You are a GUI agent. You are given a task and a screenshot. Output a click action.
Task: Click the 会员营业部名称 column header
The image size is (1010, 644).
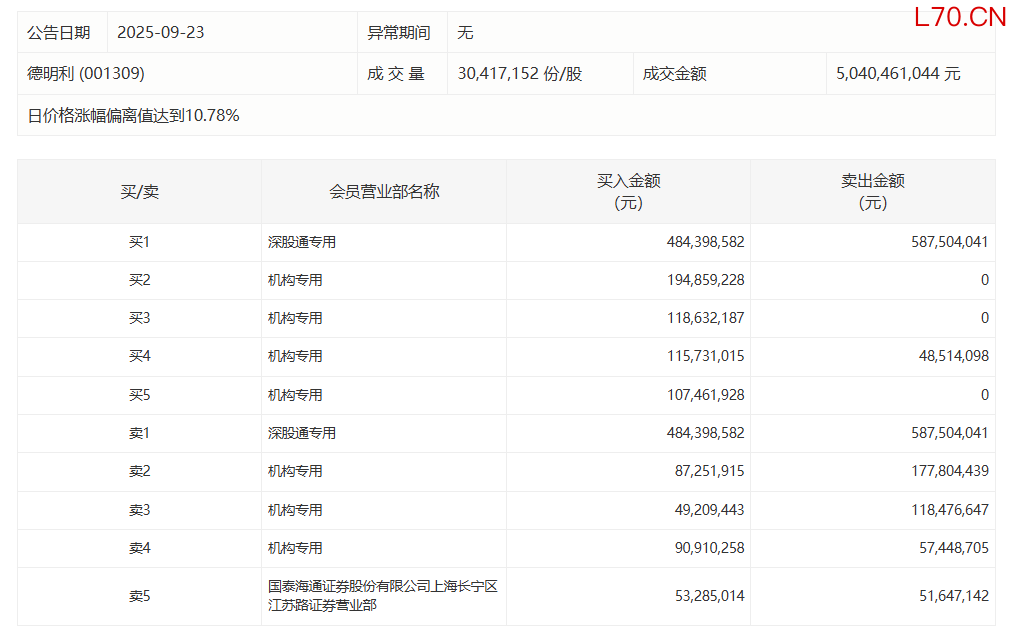pos(384,191)
